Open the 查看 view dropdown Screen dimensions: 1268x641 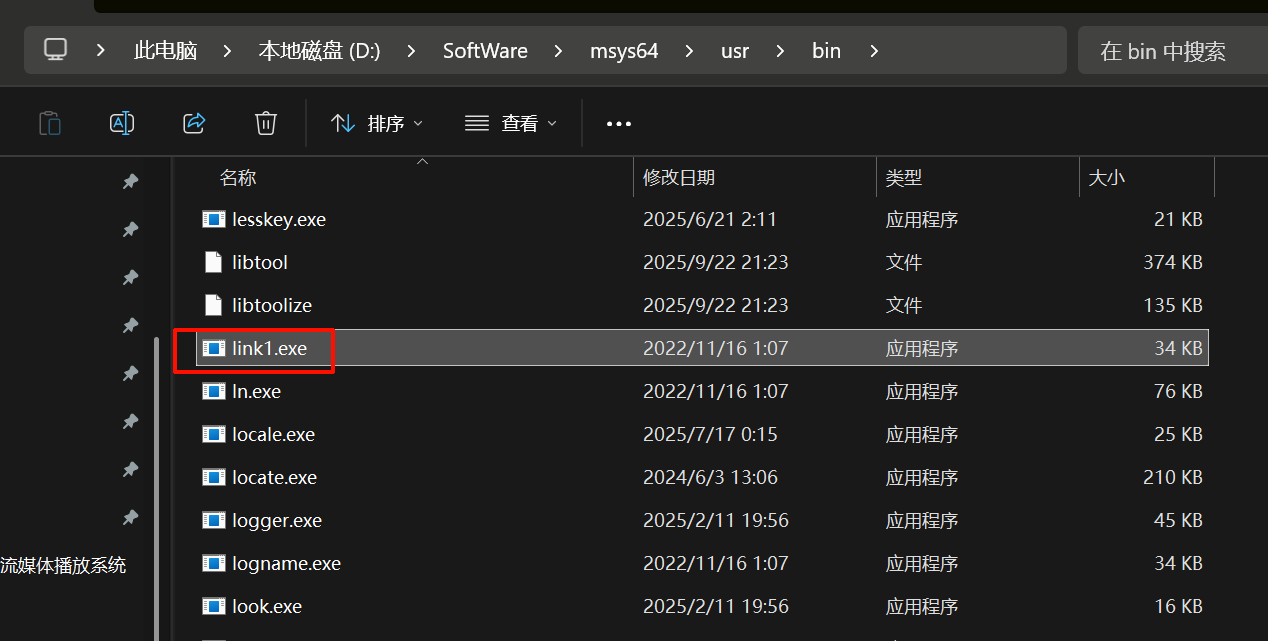pos(511,123)
